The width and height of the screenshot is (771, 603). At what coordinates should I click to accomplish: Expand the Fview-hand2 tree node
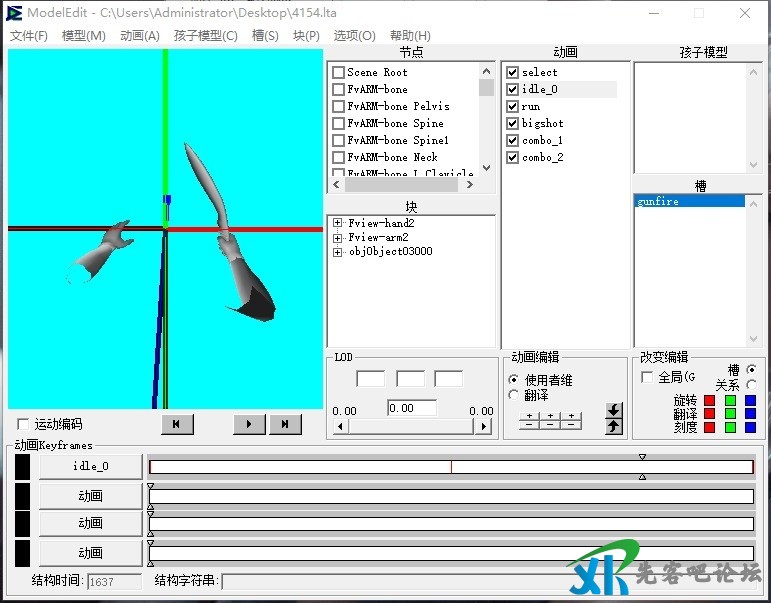tap(338, 224)
